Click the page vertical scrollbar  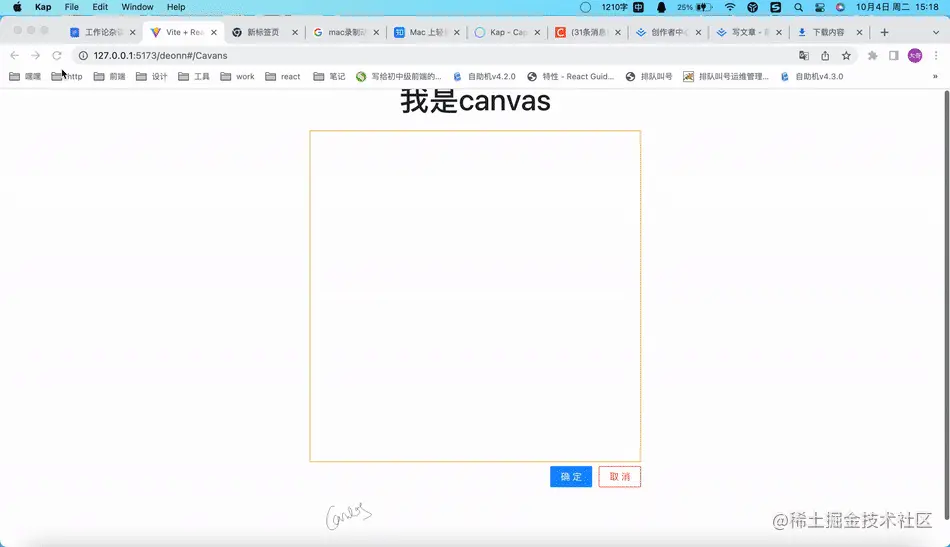pyautogui.click(x=946, y=303)
